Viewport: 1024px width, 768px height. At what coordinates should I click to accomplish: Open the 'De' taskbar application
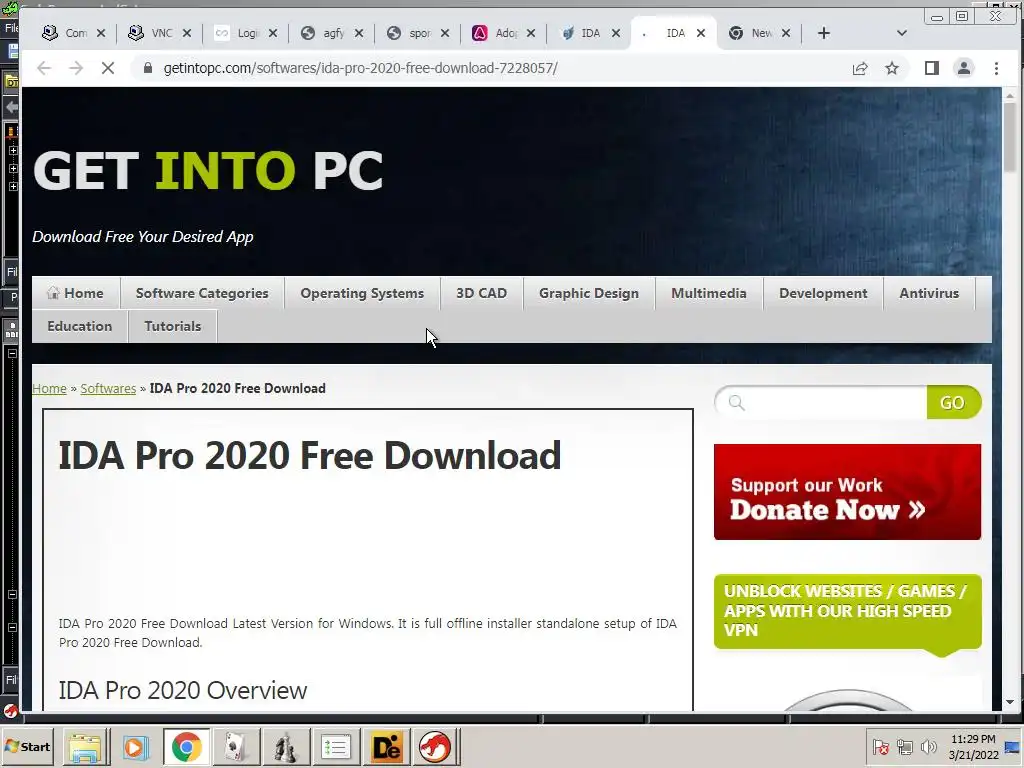pos(385,747)
